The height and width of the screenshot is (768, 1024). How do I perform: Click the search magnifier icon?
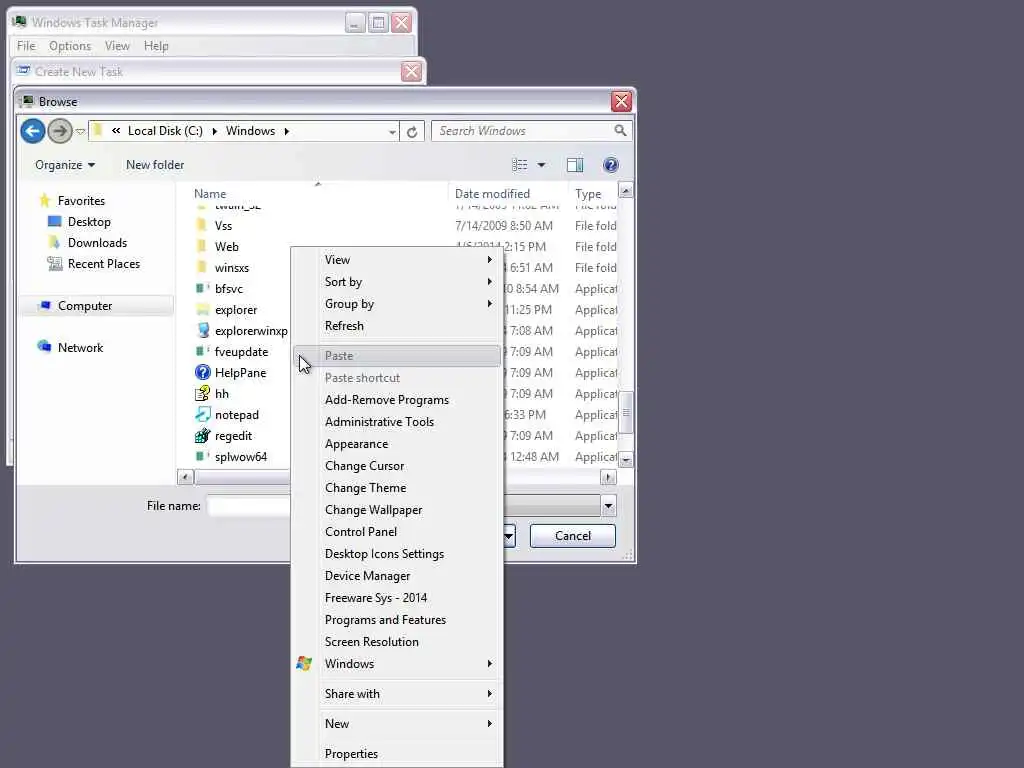tap(620, 131)
